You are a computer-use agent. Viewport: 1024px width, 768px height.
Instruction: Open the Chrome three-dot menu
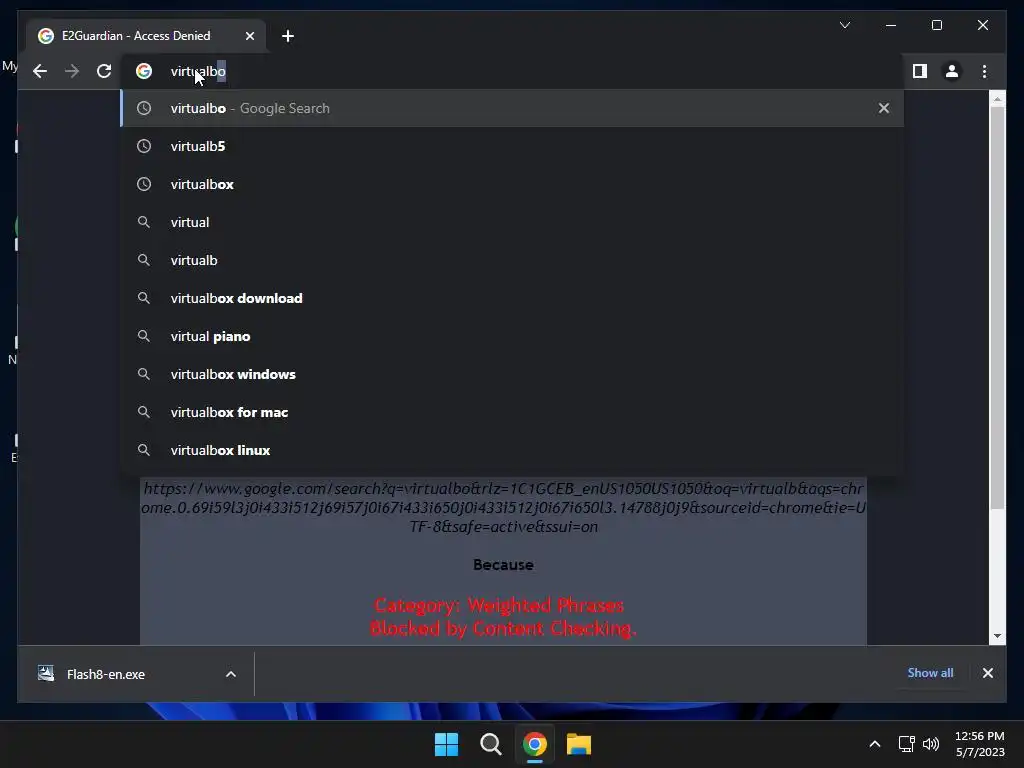pos(984,71)
